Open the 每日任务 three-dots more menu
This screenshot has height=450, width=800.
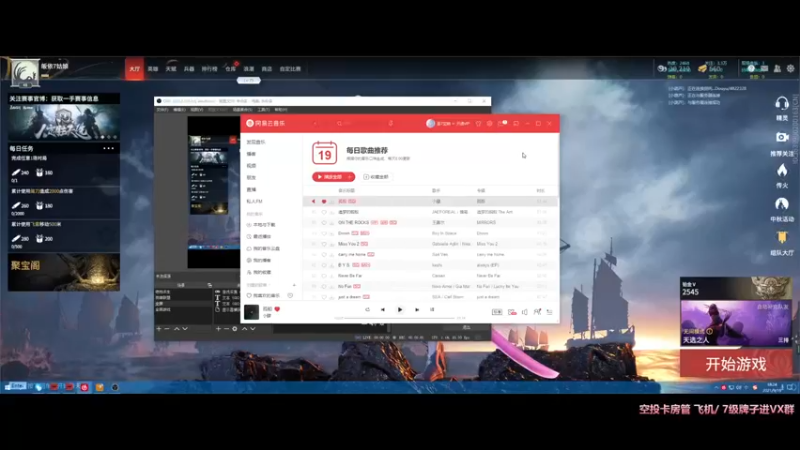point(109,148)
